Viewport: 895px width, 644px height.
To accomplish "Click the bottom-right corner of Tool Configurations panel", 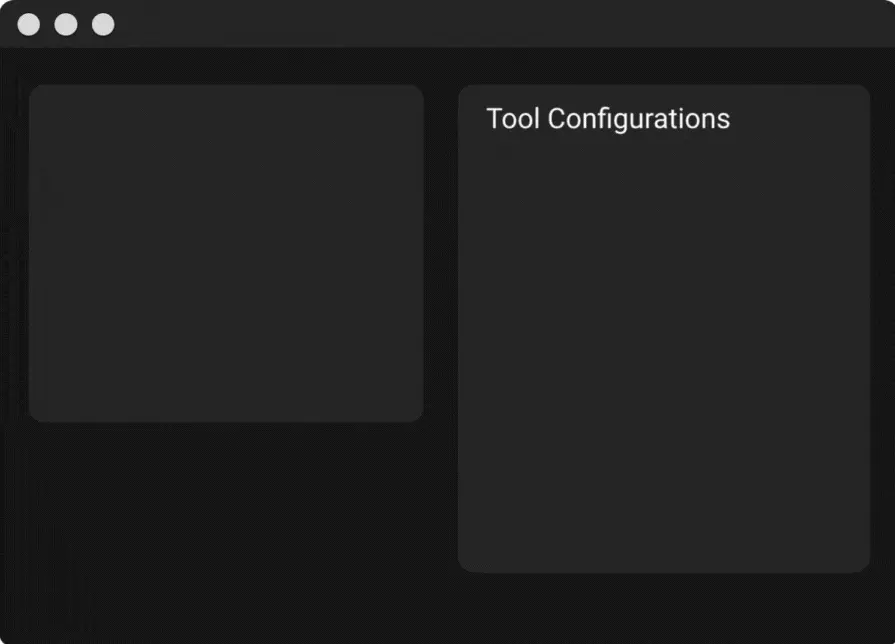I will (862, 565).
